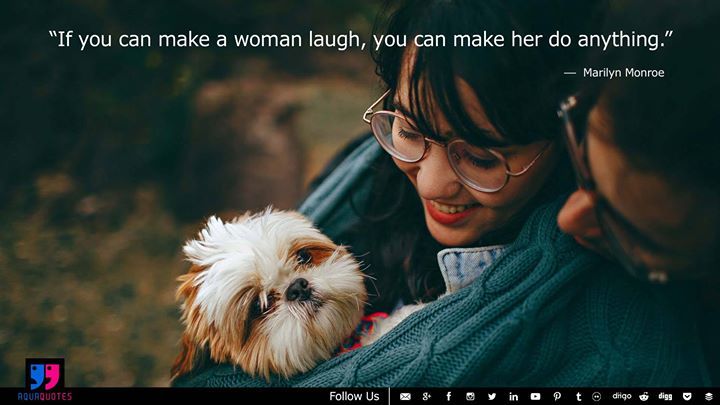
Task: Open the Reddit alien icon
Action: (644, 396)
